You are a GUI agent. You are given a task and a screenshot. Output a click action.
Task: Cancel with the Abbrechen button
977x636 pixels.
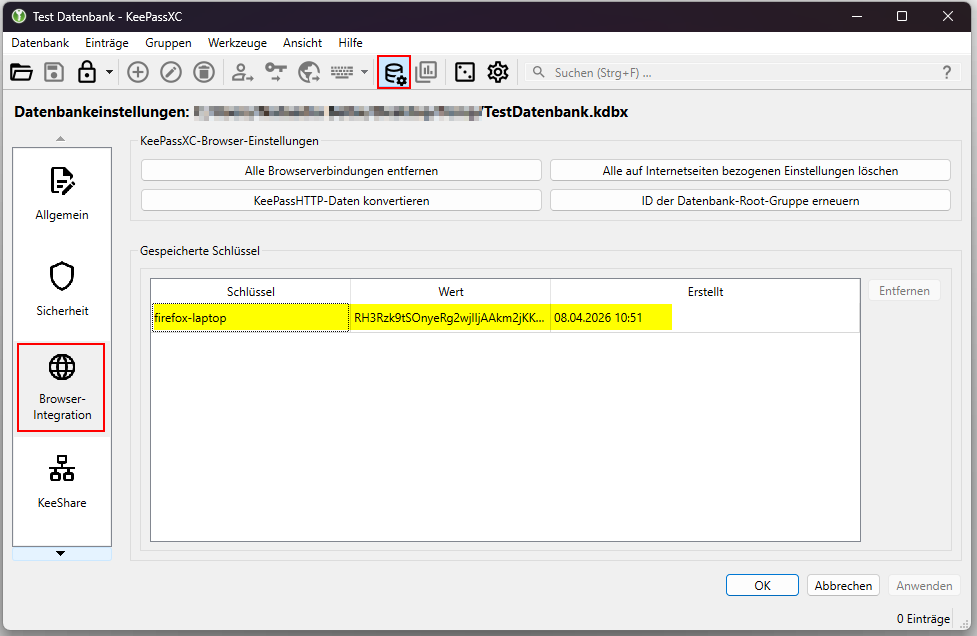click(x=843, y=586)
